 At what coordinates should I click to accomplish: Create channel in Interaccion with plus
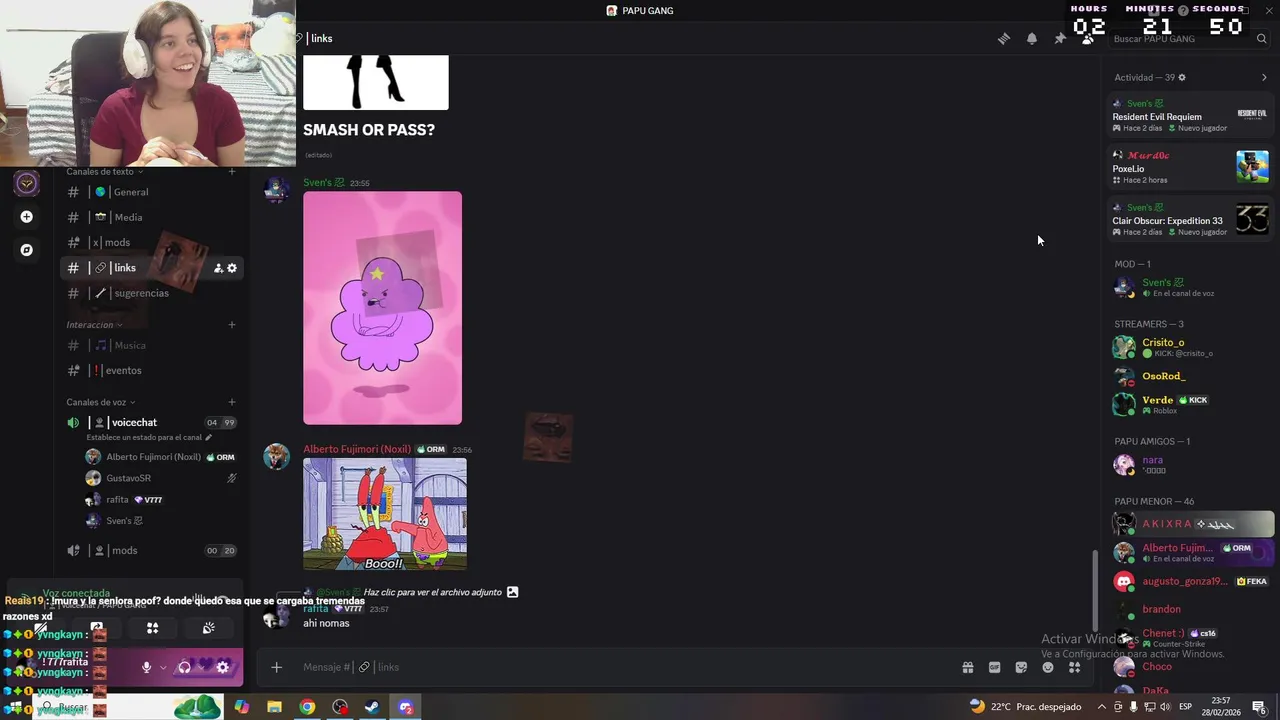click(232, 325)
